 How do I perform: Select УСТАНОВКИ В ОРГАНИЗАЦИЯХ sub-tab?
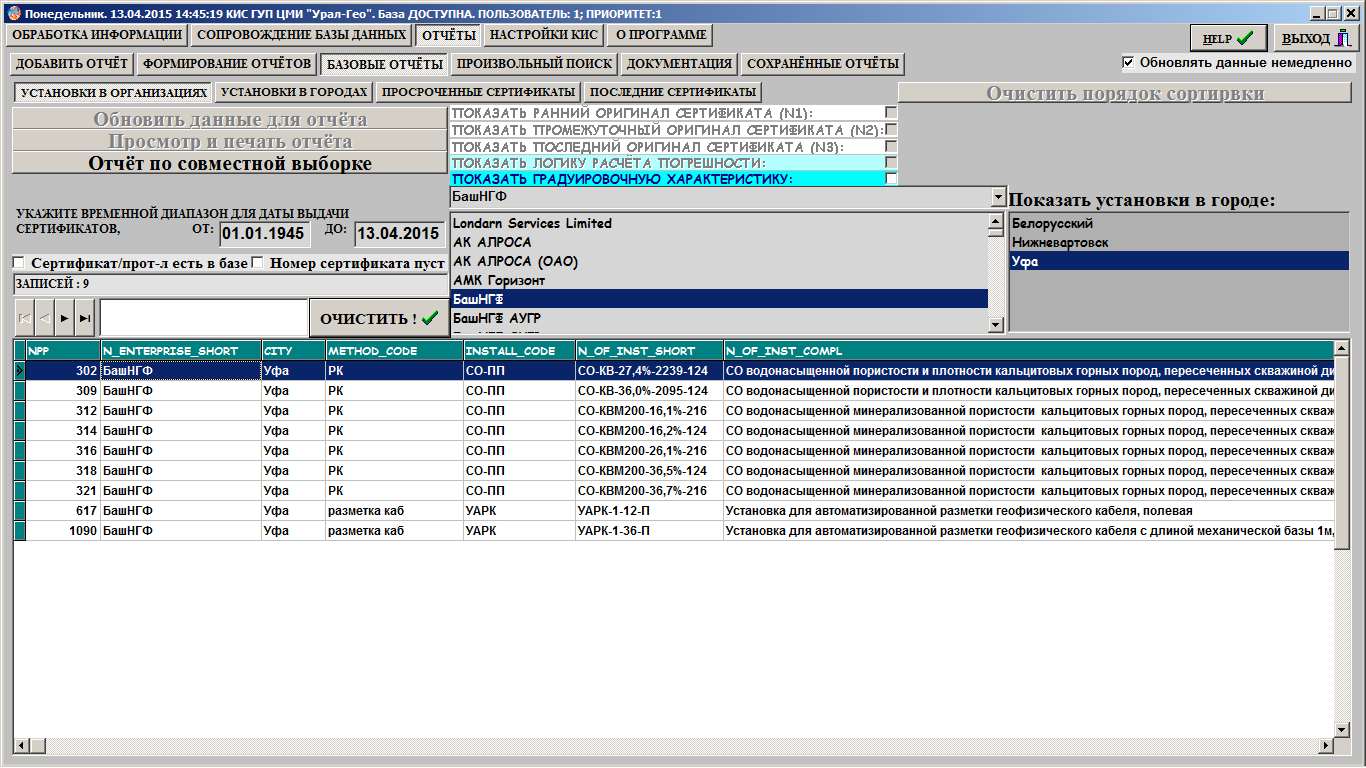click(x=114, y=92)
